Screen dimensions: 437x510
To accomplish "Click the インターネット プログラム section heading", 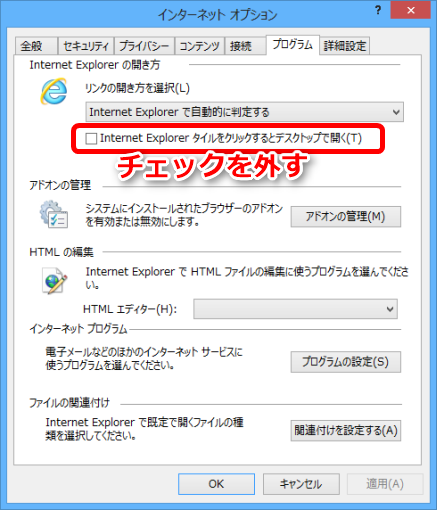I will 78,329.
